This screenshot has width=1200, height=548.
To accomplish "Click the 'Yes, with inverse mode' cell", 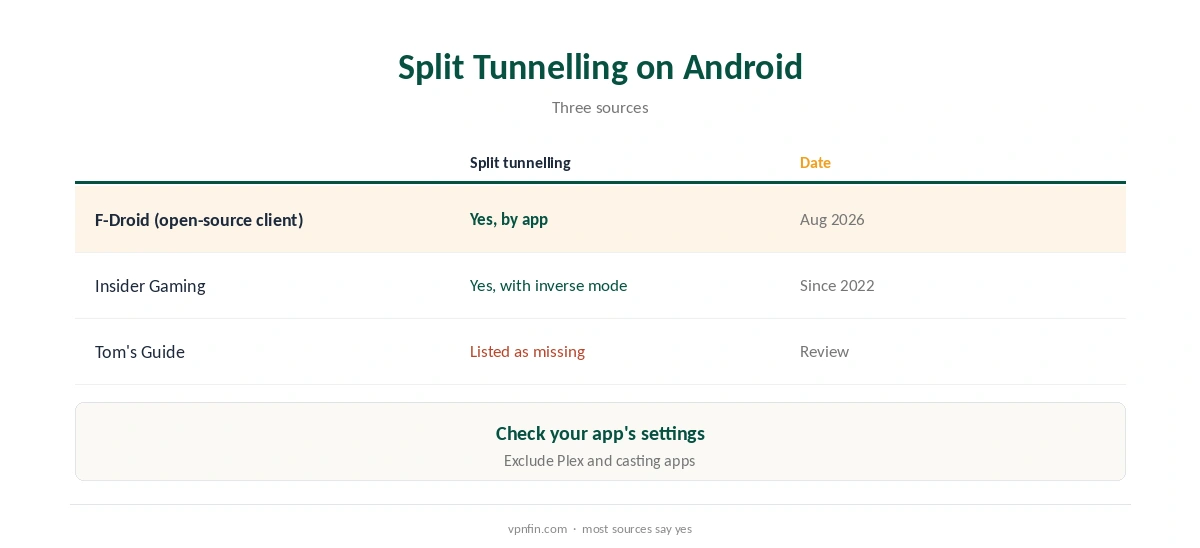I will click(548, 285).
